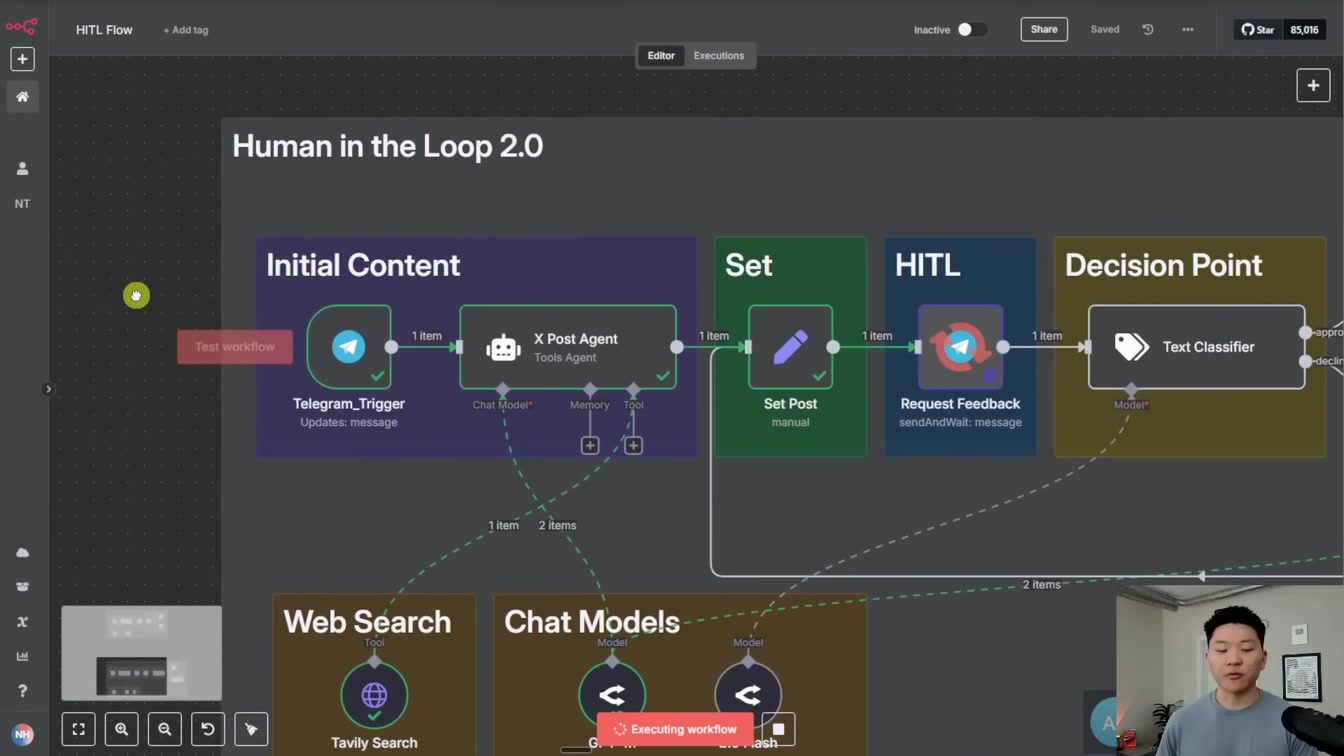Click the plus button in the left sidebar
The width and height of the screenshot is (1344, 756).
pyautogui.click(x=22, y=59)
